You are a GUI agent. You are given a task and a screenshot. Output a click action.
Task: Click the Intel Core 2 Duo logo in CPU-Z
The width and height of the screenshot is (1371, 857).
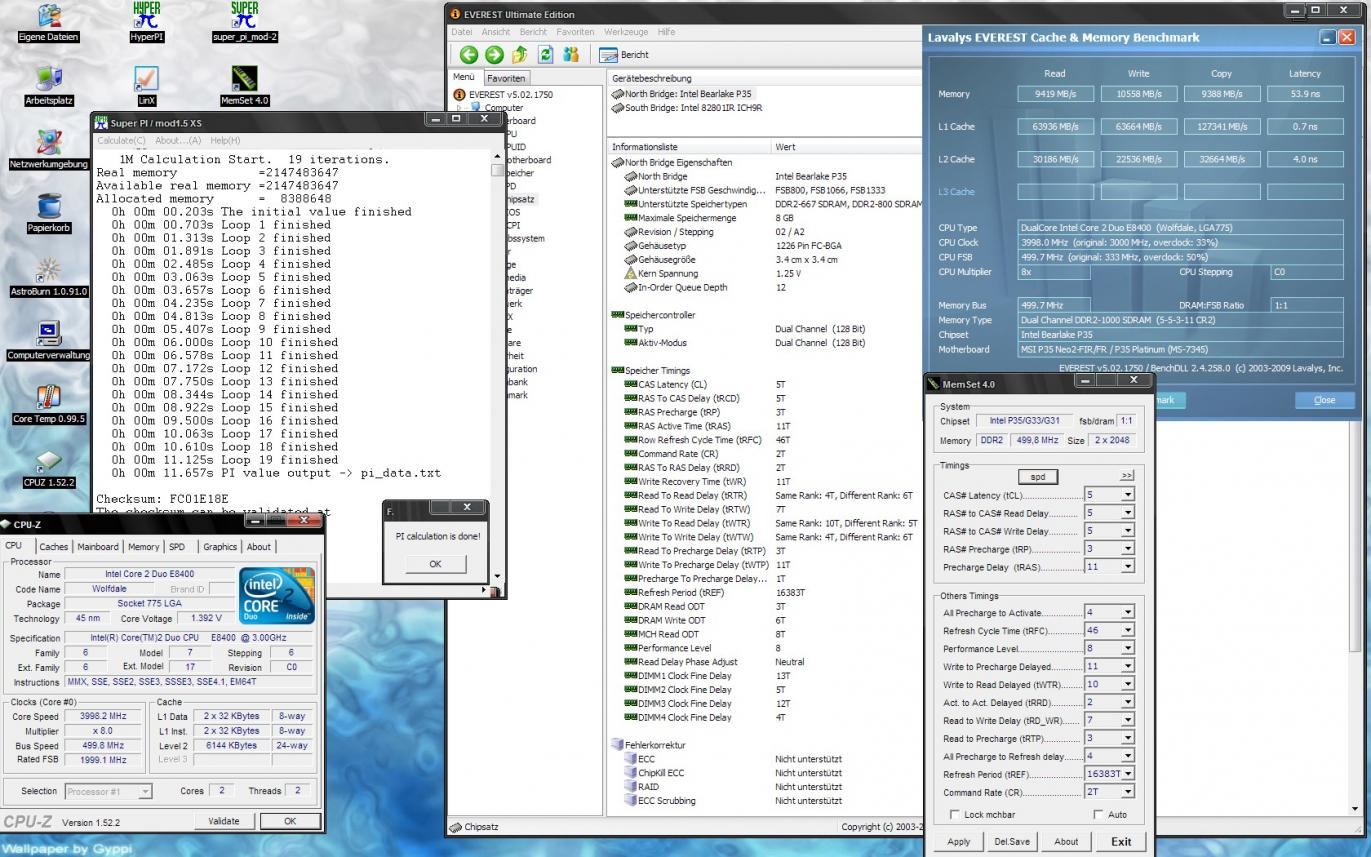[x=277, y=595]
